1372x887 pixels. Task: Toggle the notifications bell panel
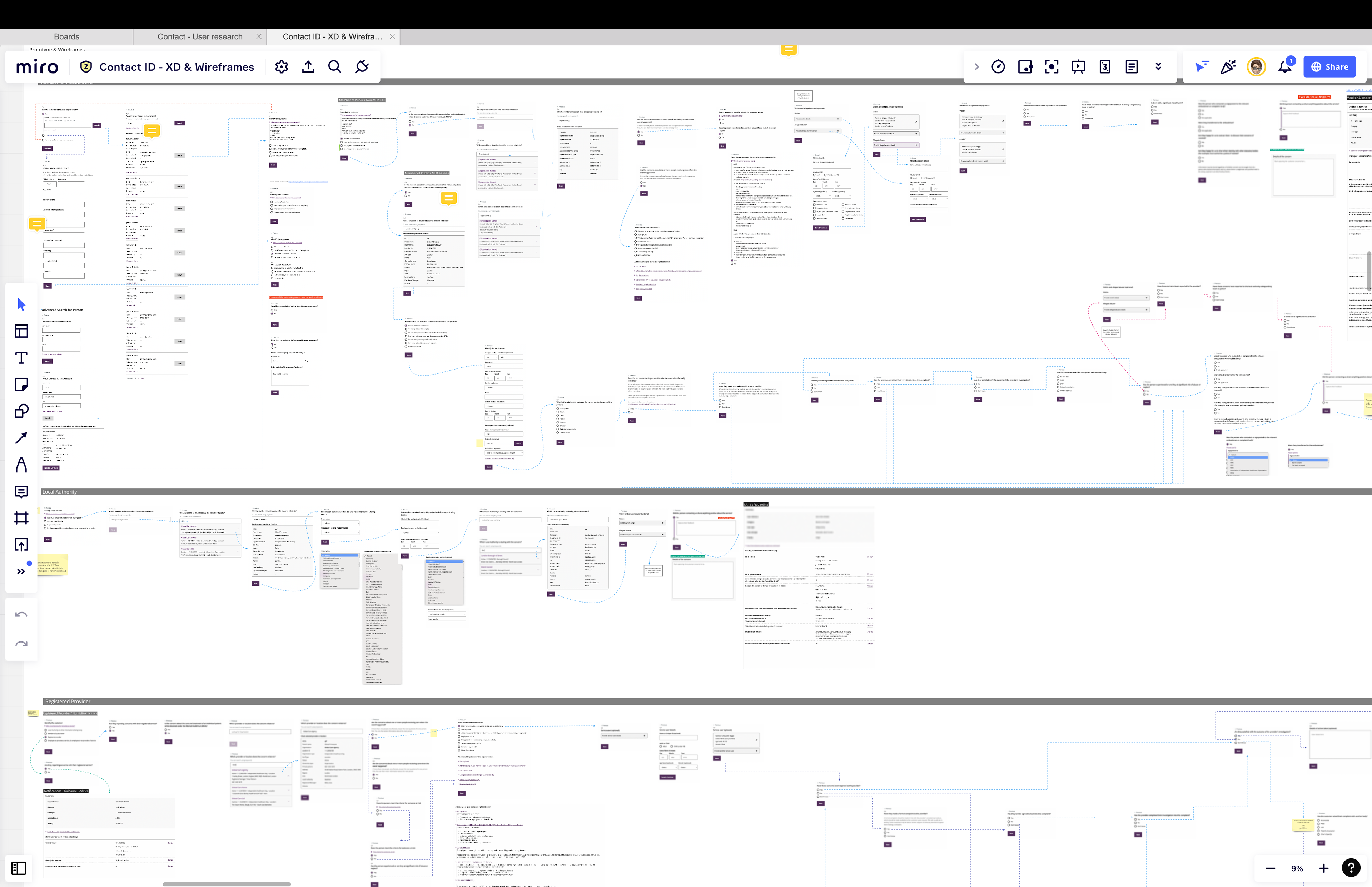[x=1285, y=67]
